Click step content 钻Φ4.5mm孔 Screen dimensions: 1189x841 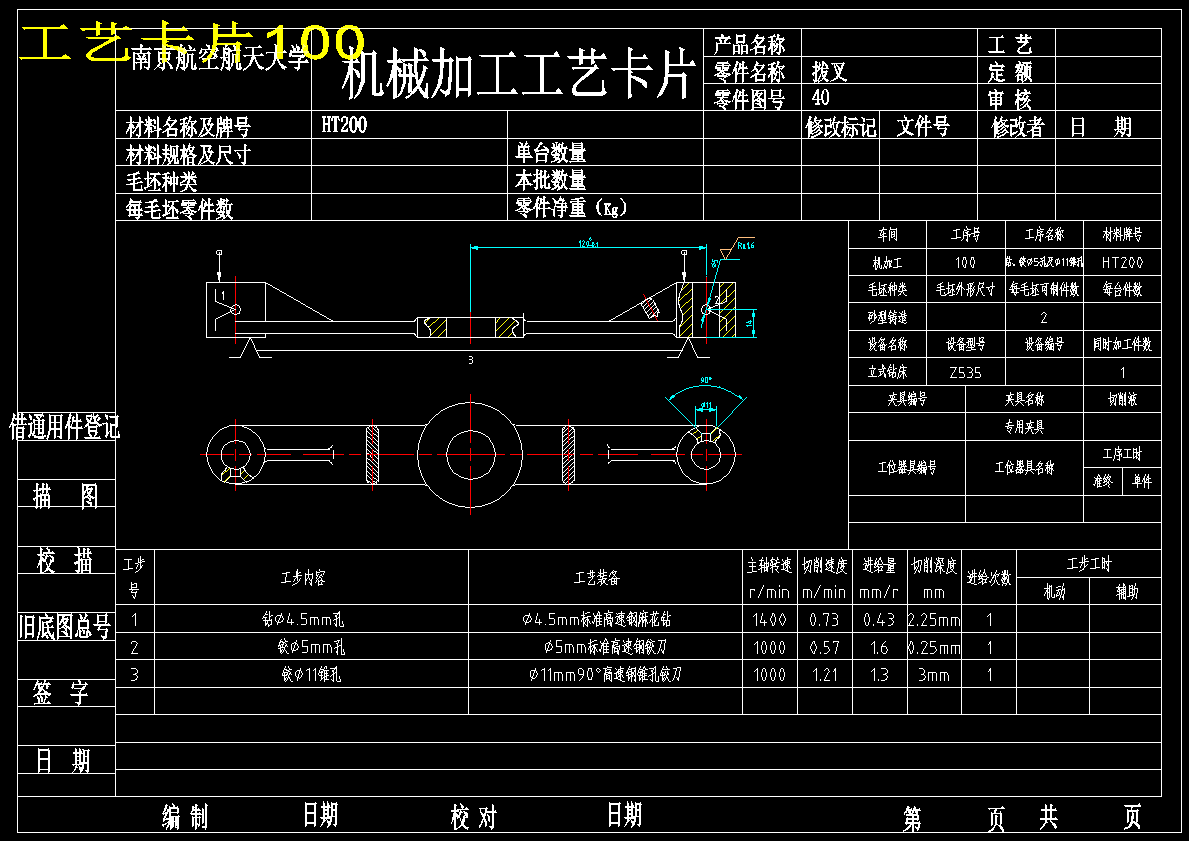coord(303,620)
